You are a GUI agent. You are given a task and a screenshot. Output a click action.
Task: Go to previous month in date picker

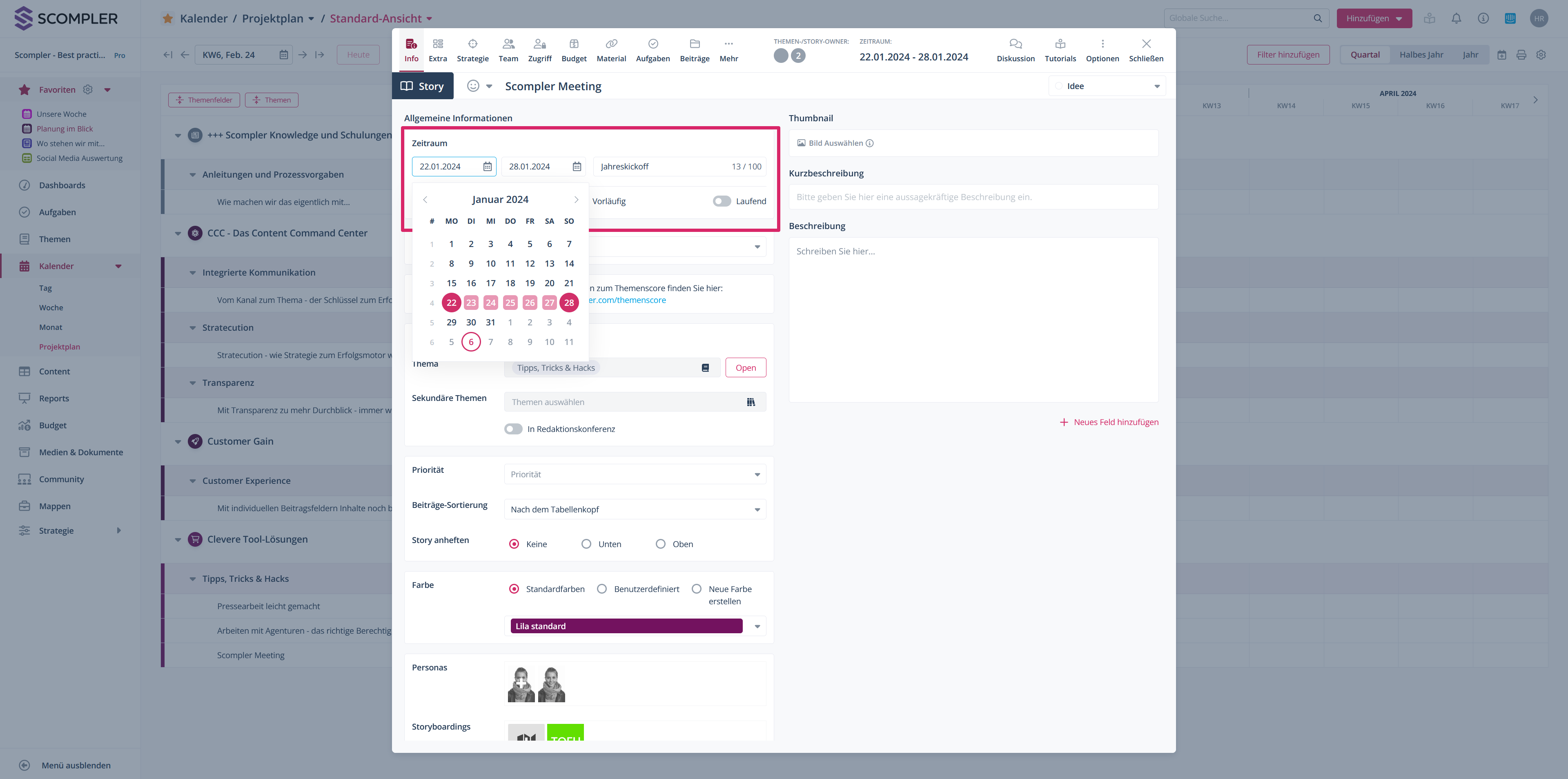click(425, 200)
